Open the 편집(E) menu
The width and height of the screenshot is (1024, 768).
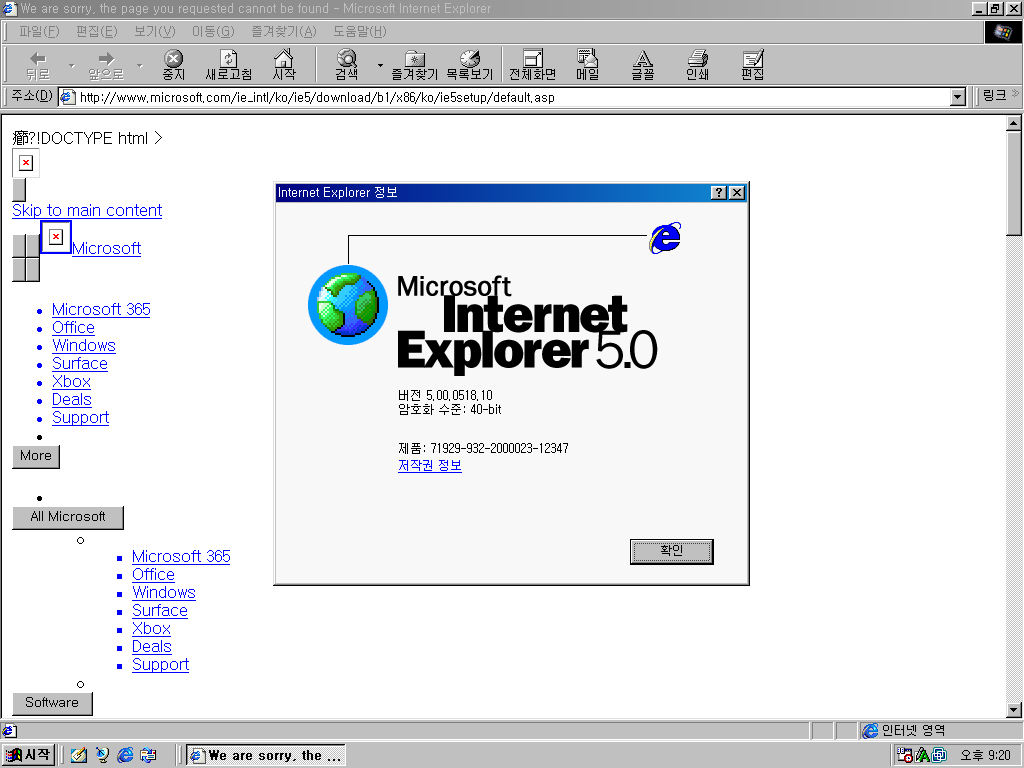point(96,31)
